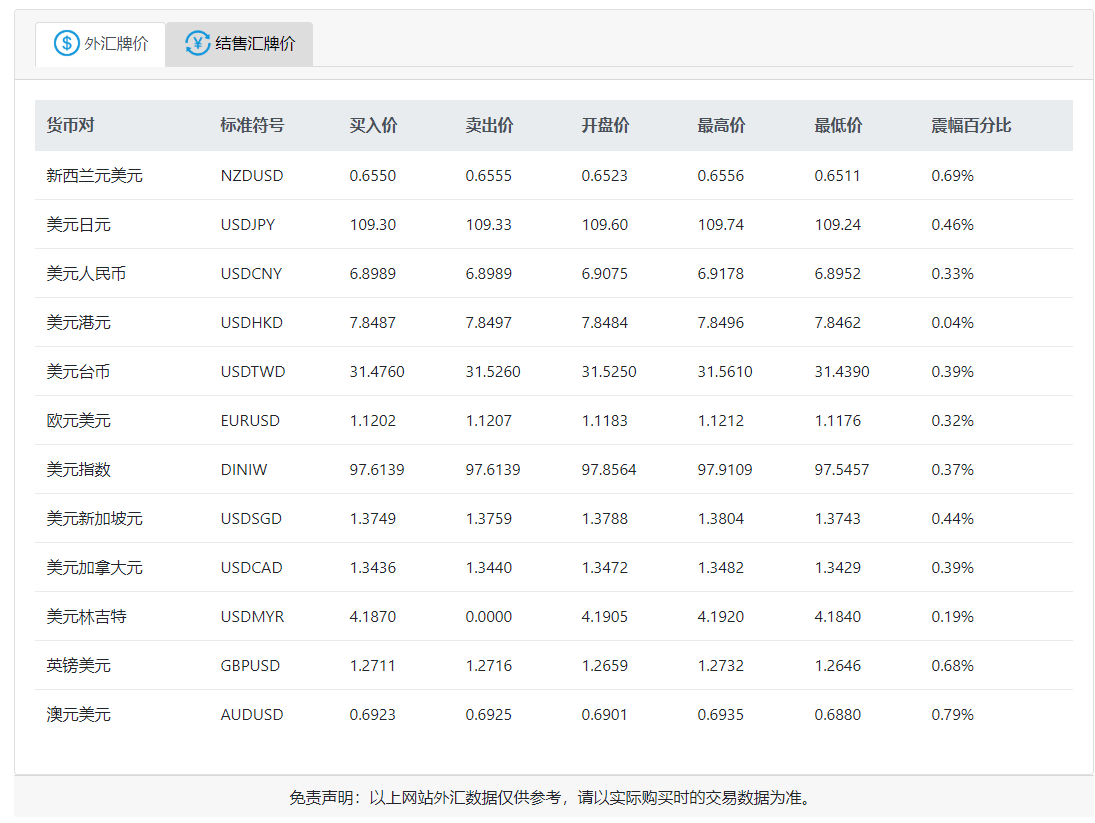Click the USDCAD symbol cell
Image resolution: width=1095 pixels, height=823 pixels.
pyautogui.click(x=251, y=568)
